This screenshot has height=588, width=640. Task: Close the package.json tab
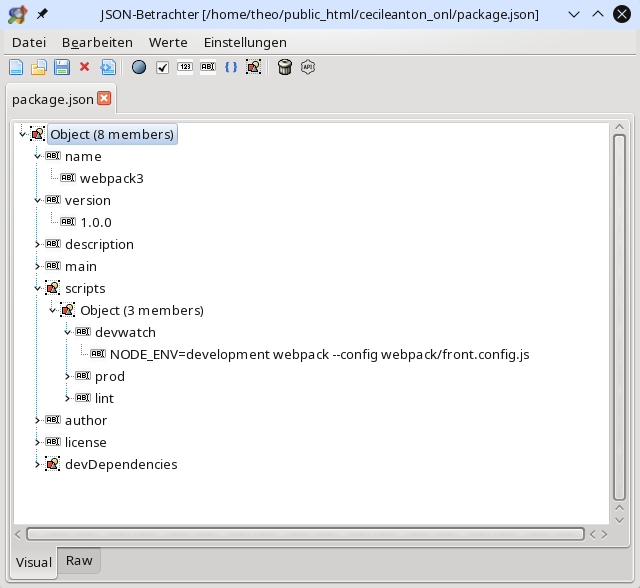pyautogui.click(x=104, y=99)
